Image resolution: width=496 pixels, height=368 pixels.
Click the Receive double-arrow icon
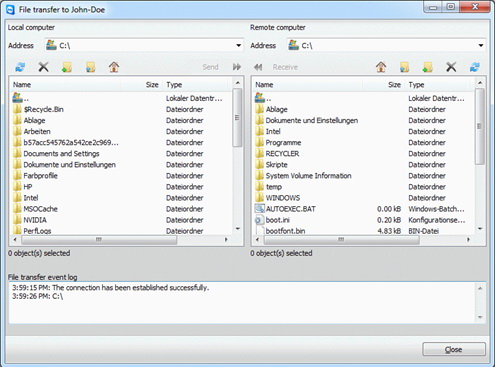(258, 67)
